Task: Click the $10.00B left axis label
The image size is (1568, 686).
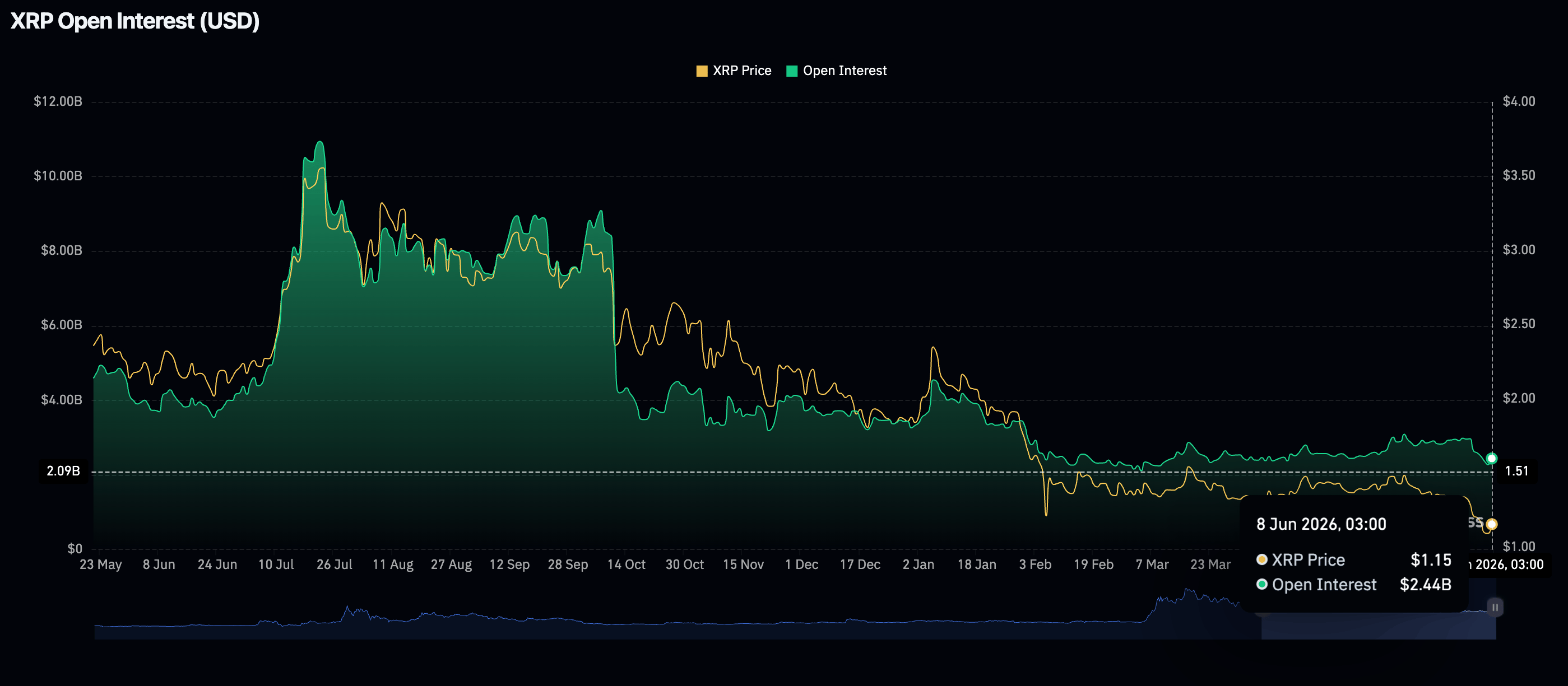Action: click(x=58, y=176)
